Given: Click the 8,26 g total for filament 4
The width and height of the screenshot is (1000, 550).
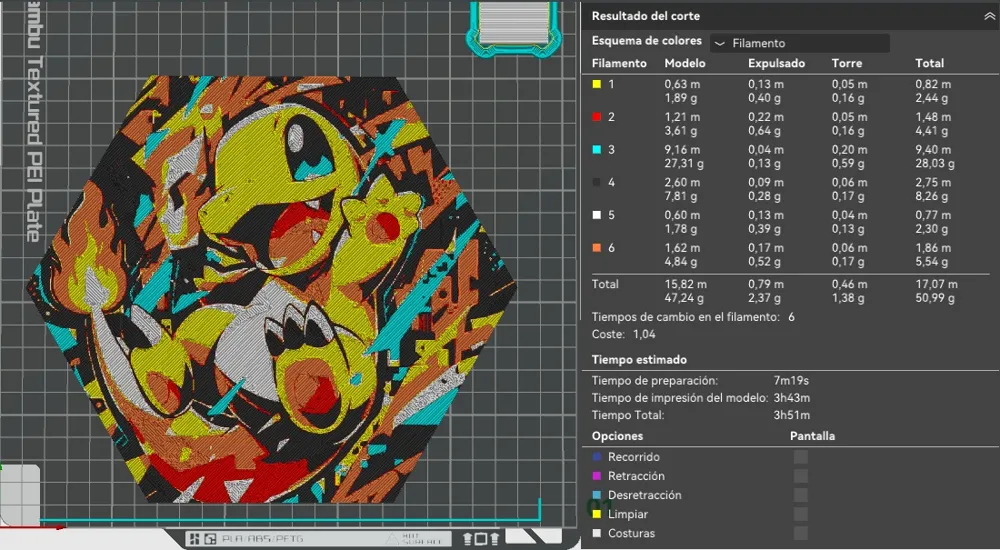Looking at the screenshot, I should [x=932, y=197].
